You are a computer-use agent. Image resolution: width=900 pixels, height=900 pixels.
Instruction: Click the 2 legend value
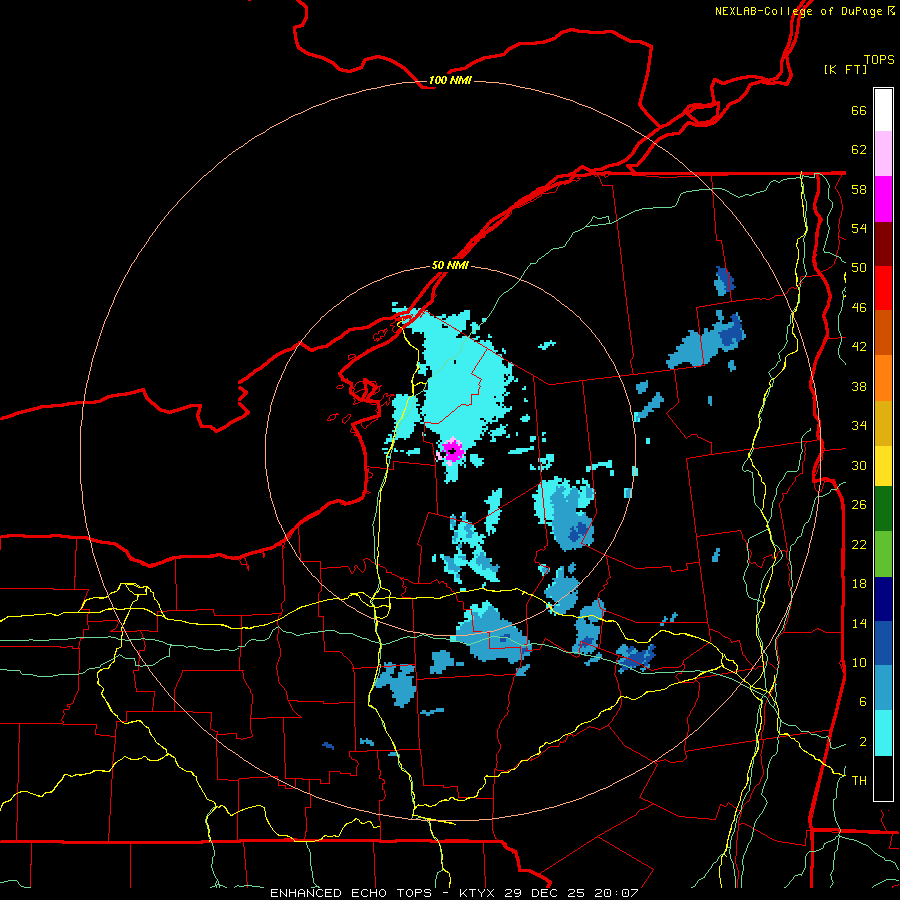(862, 742)
